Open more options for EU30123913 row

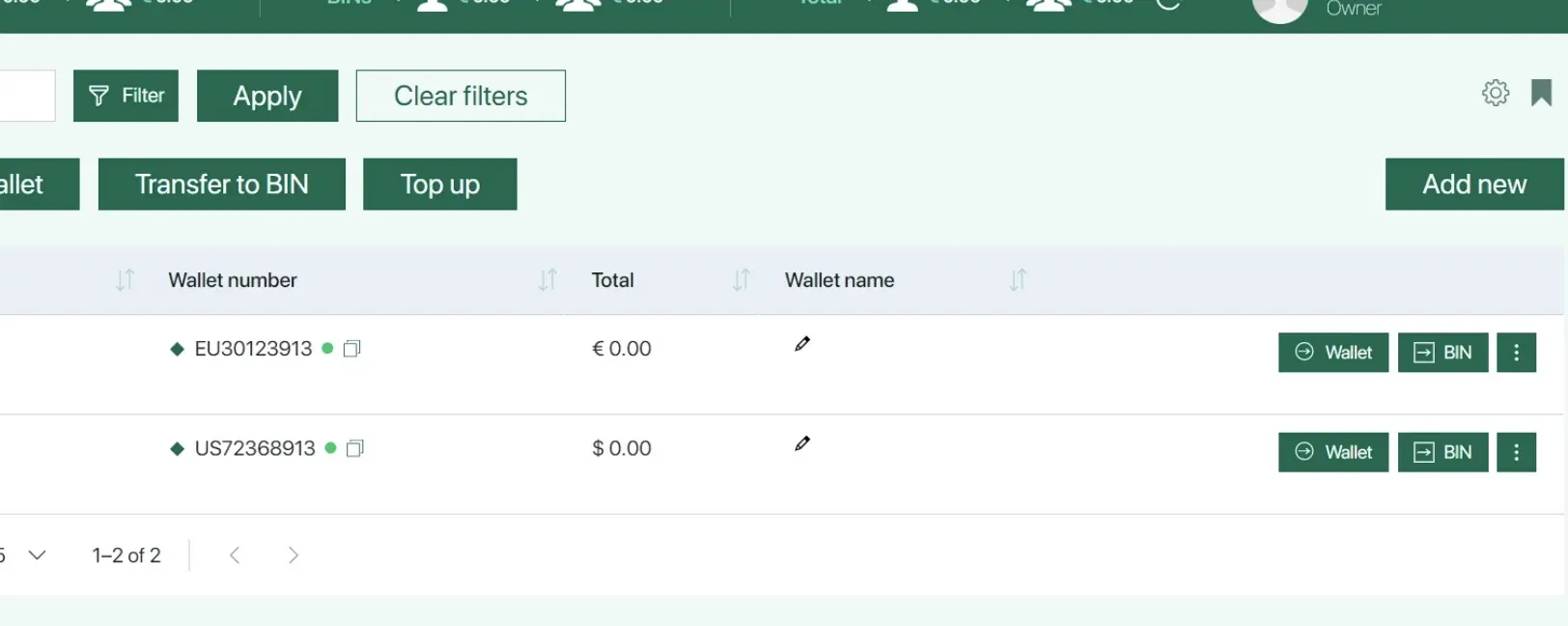1516,353
